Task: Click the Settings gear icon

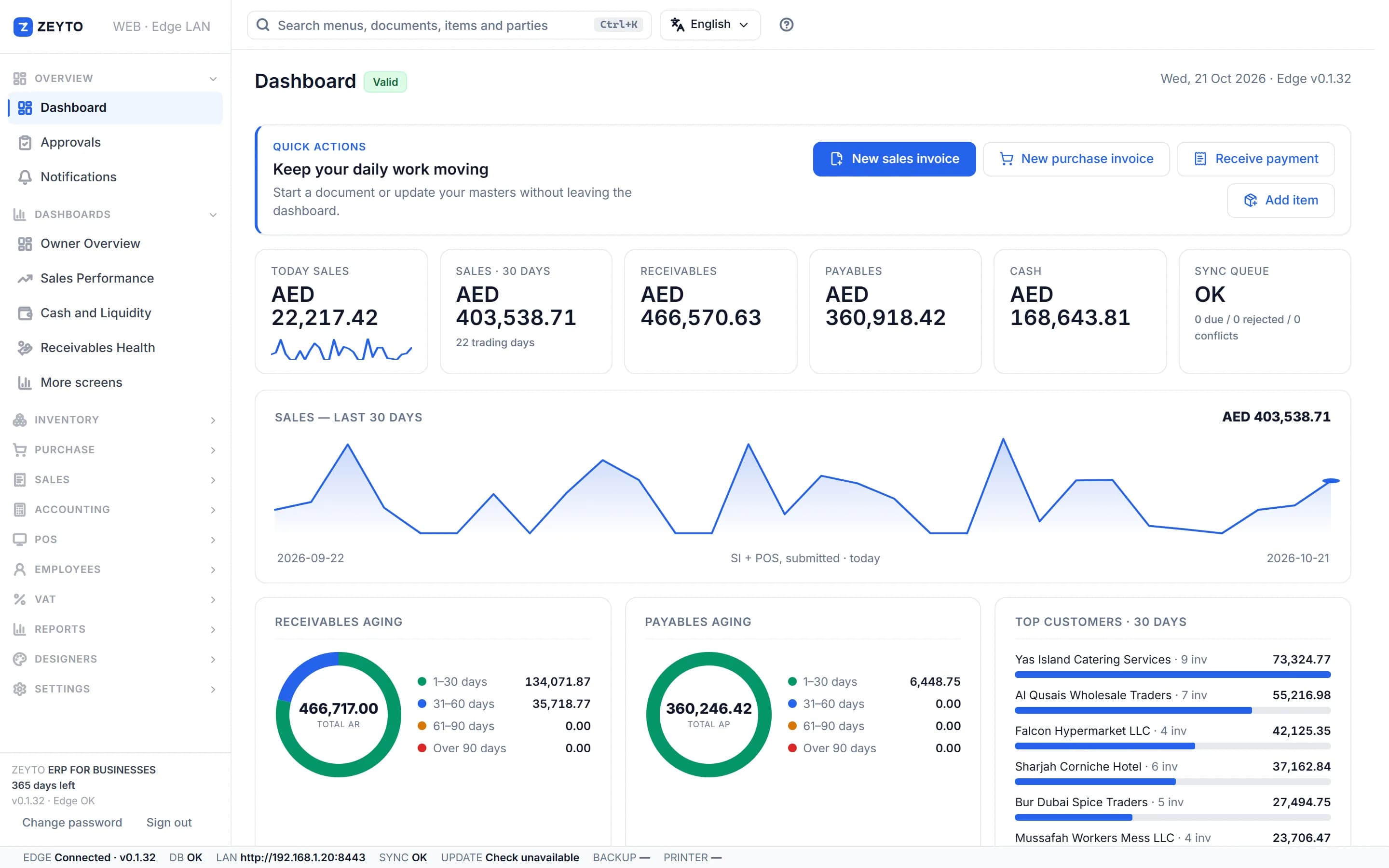Action: click(19, 689)
